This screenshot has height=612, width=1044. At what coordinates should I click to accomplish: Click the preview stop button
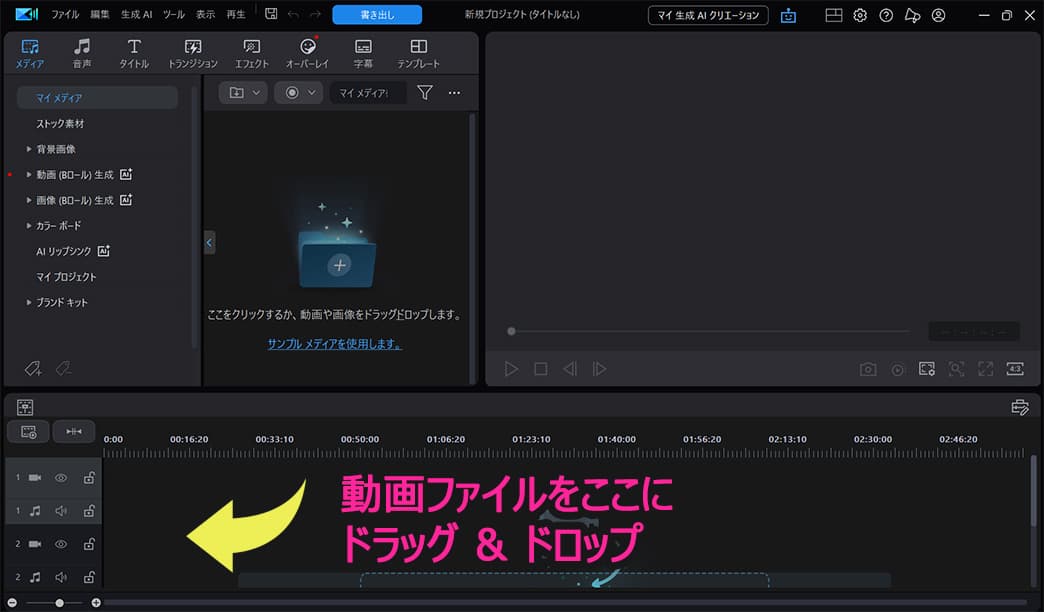click(x=541, y=368)
